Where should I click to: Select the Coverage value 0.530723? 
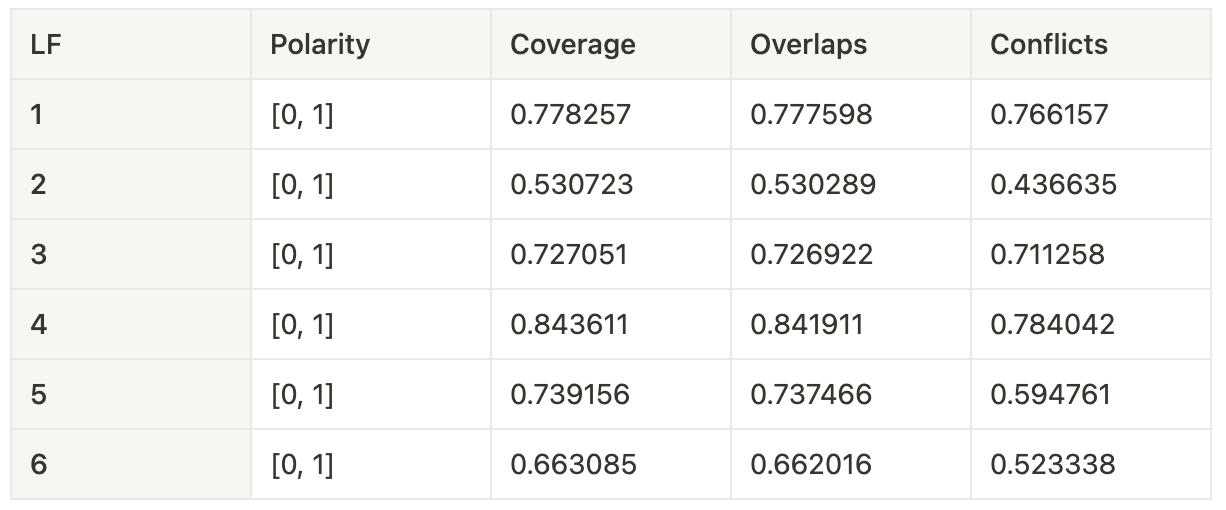pyautogui.click(x=572, y=185)
